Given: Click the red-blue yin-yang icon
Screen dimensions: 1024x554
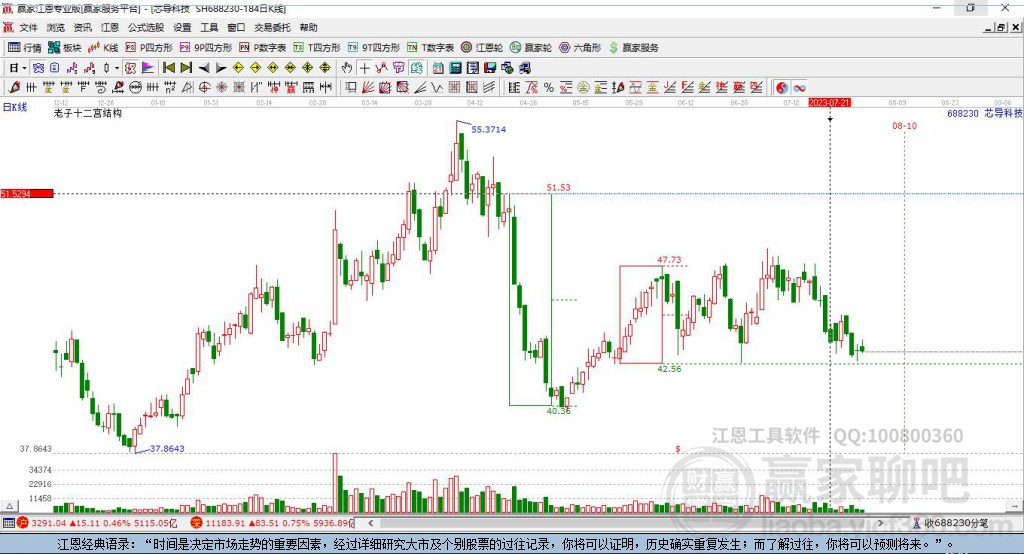Looking at the screenshot, I should (783, 88).
